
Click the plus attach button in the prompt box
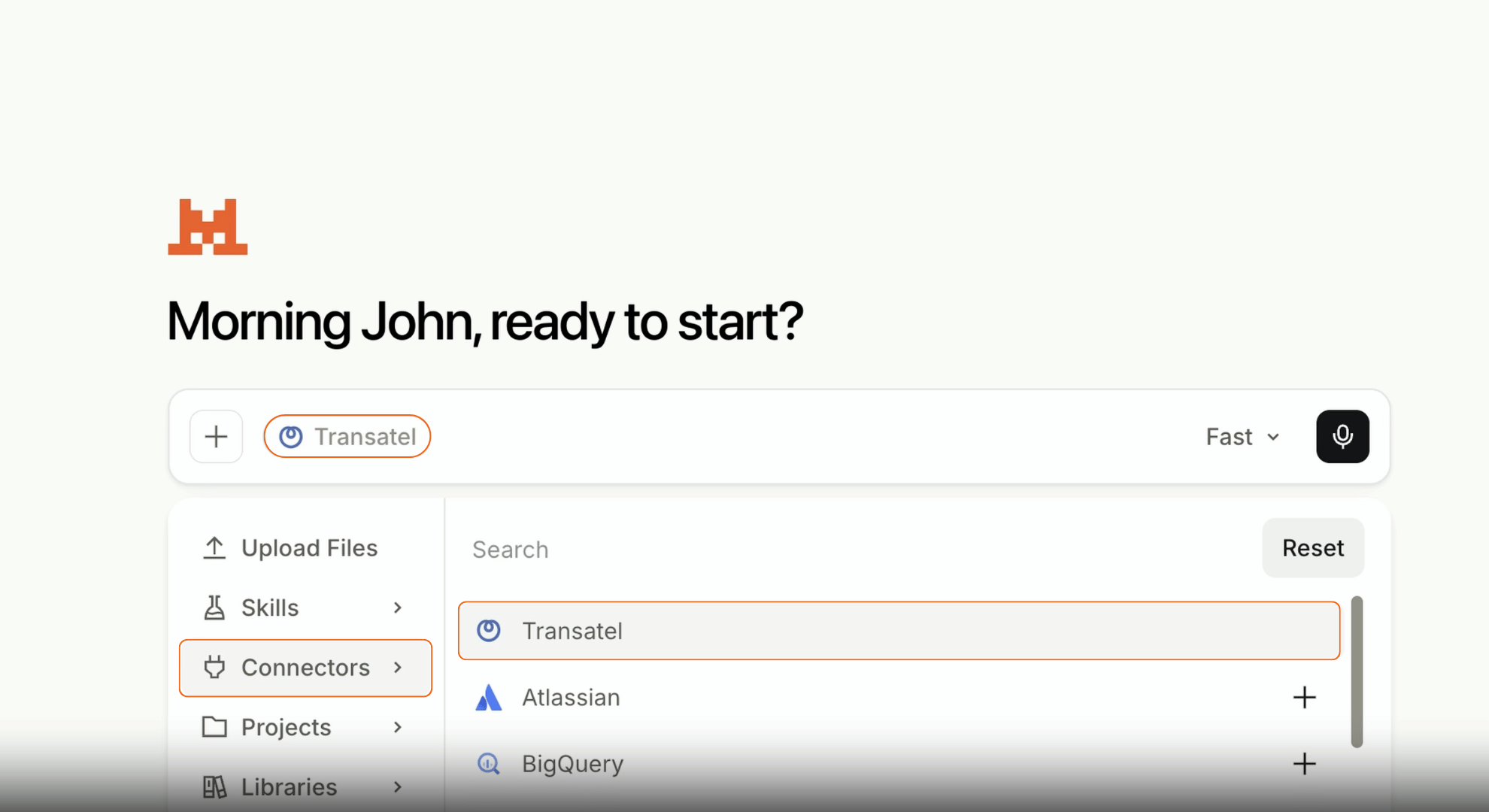(216, 436)
